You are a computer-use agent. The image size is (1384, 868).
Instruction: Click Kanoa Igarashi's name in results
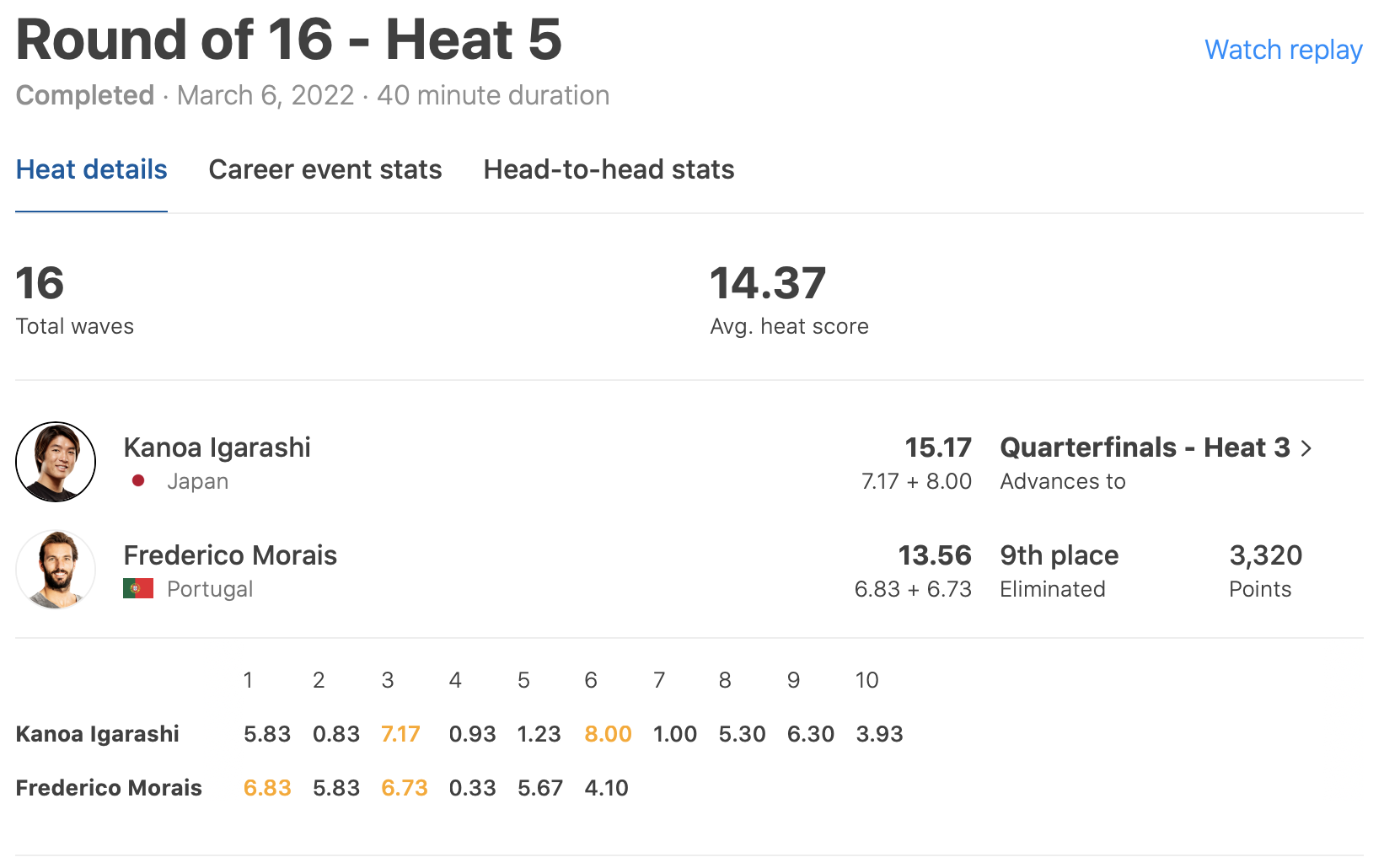coord(217,447)
